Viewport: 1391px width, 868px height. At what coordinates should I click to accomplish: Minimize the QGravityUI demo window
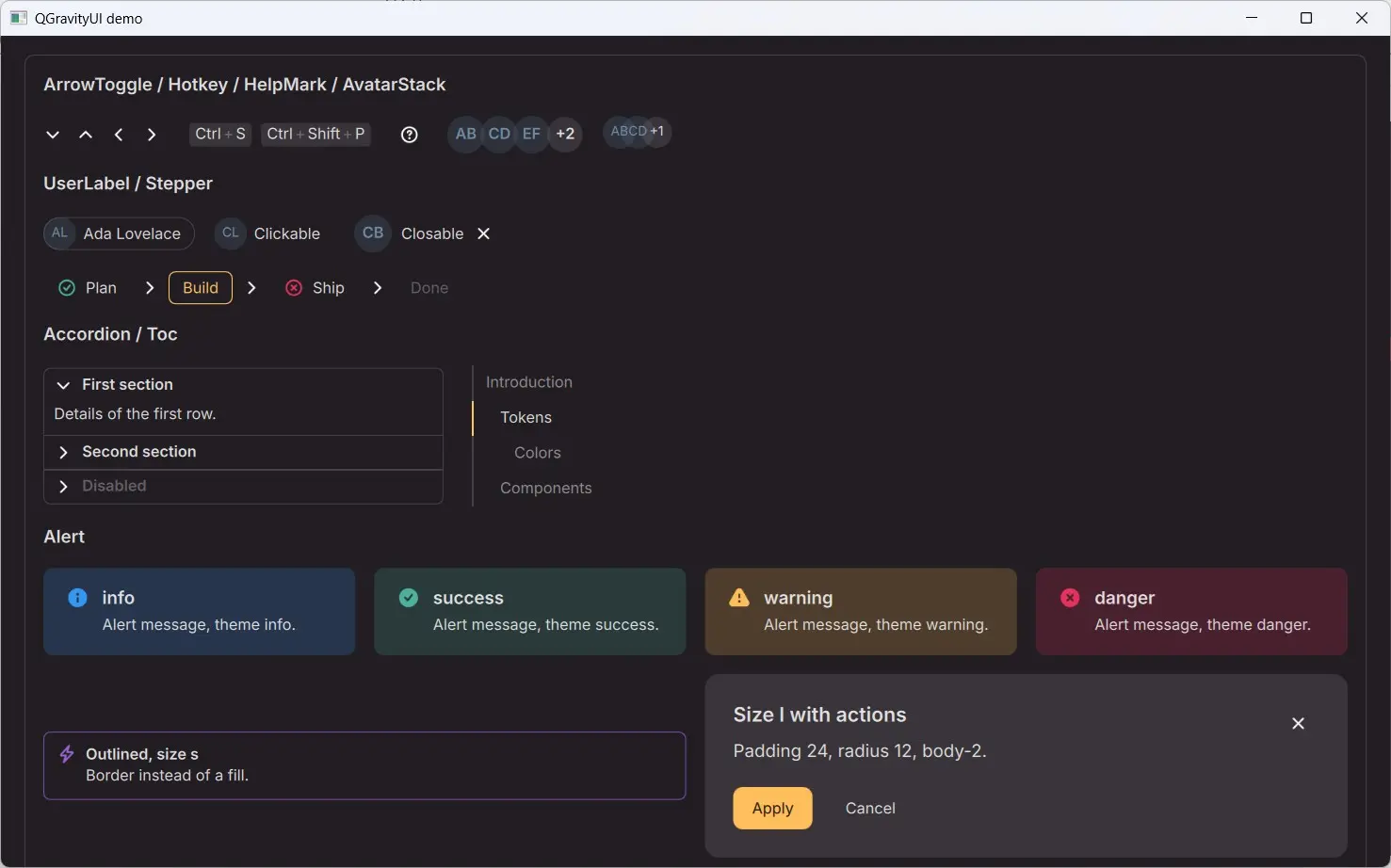1252,18
